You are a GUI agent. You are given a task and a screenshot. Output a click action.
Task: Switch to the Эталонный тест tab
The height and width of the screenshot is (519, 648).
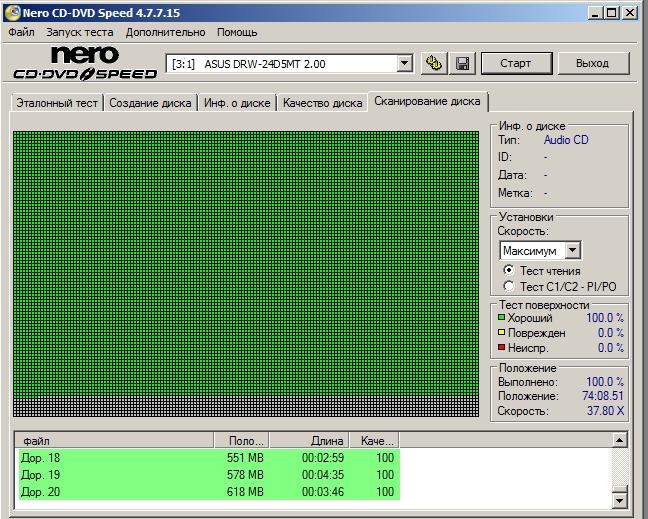[x=57, y=103]
